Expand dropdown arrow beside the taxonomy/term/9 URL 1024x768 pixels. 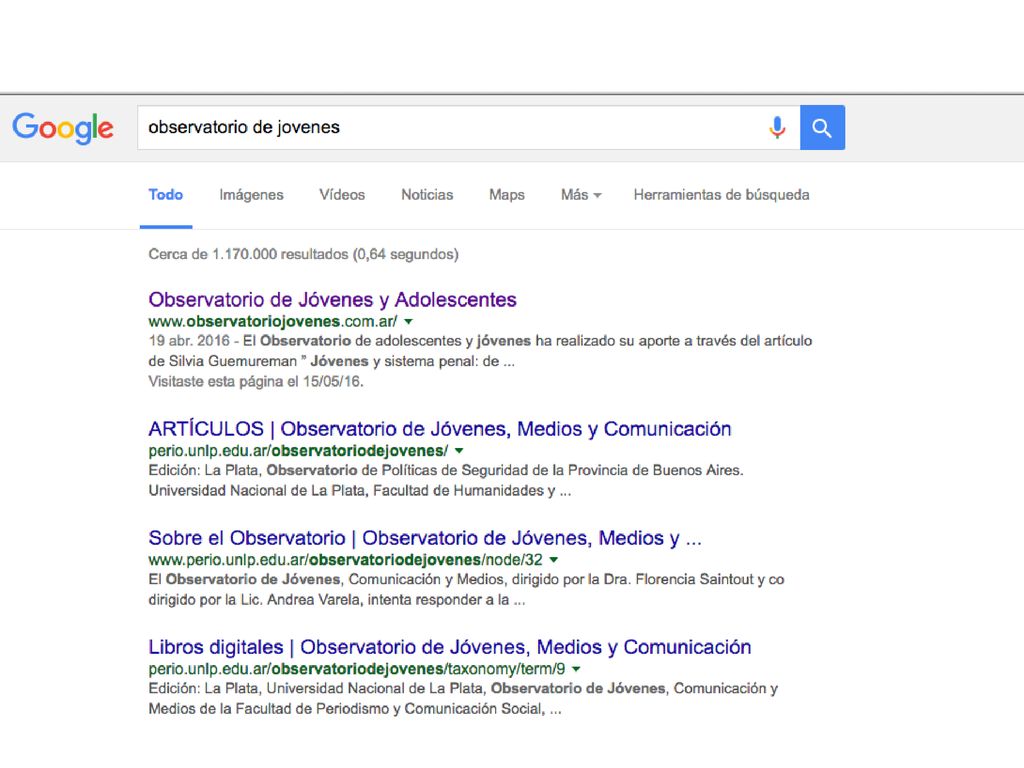(576, 669)
